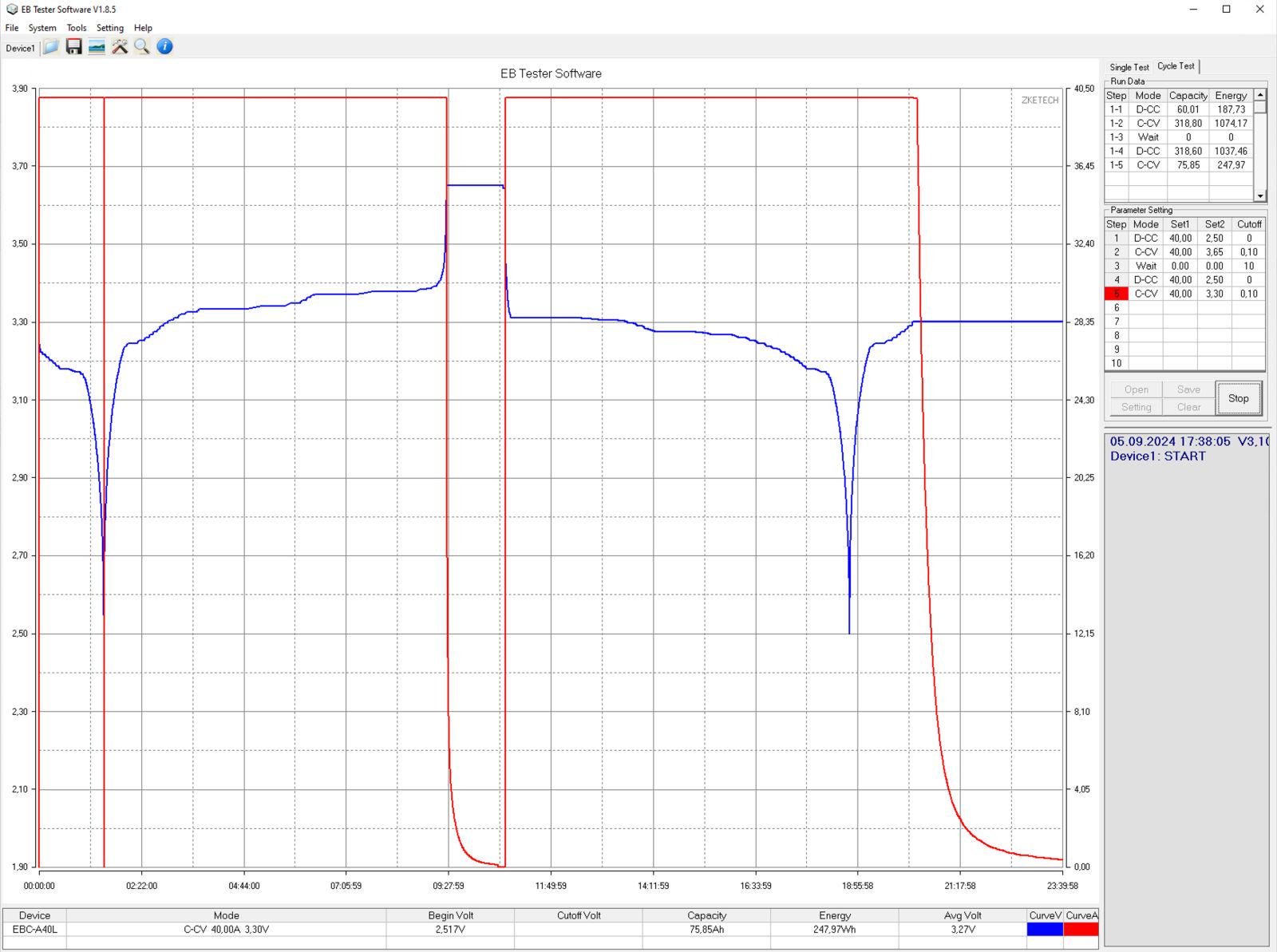Switch to the Single Test tab
Screen dimensions: 1277x952
1129,67
